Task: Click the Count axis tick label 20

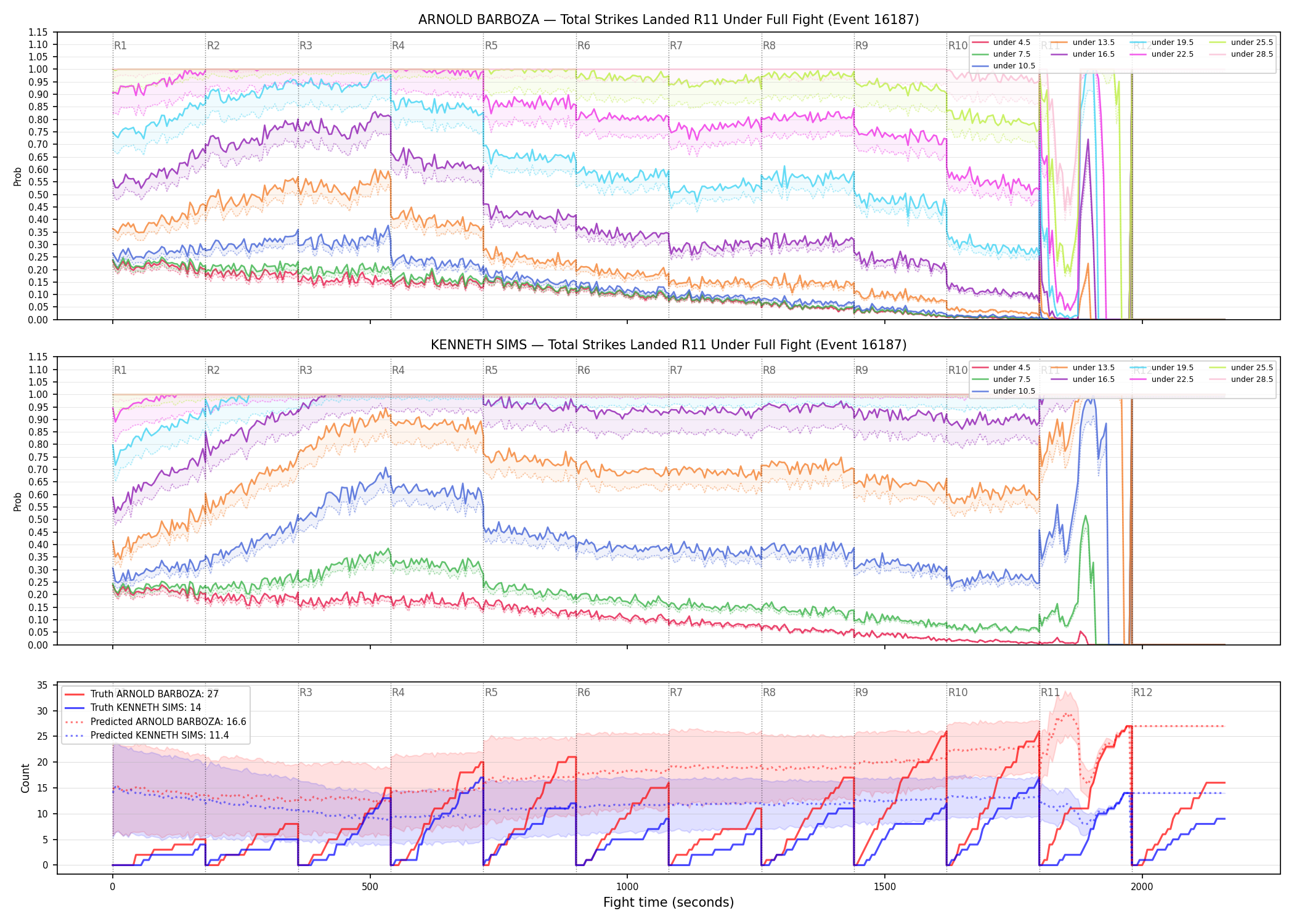Action: point(43,763)
